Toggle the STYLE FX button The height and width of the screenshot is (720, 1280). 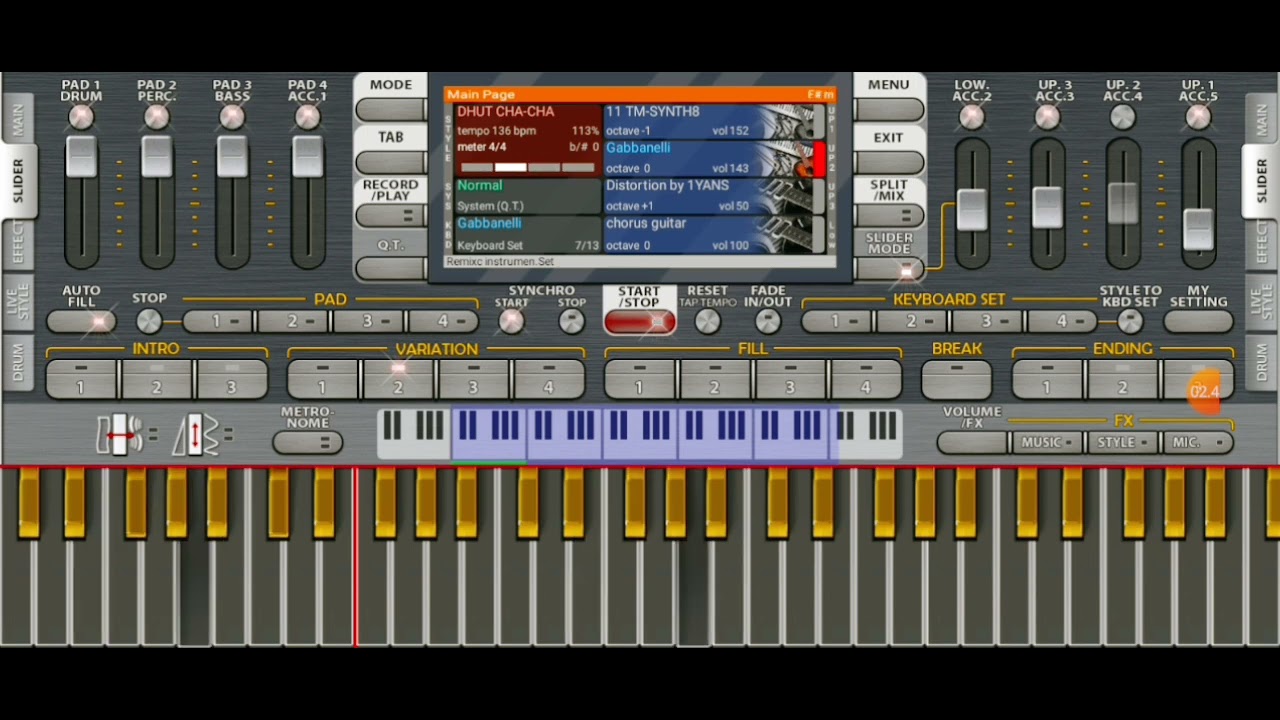pos(1122,442)
